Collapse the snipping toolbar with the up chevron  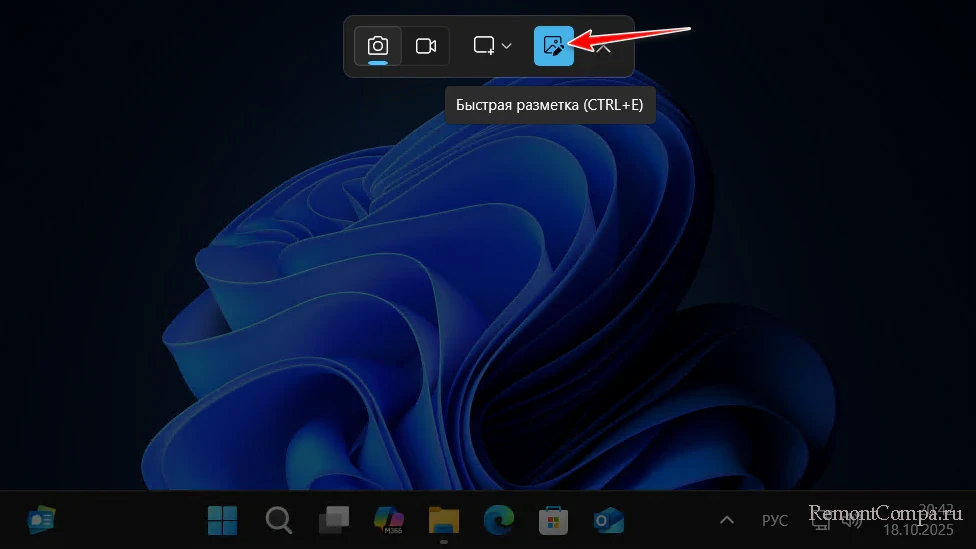[605, 46]
